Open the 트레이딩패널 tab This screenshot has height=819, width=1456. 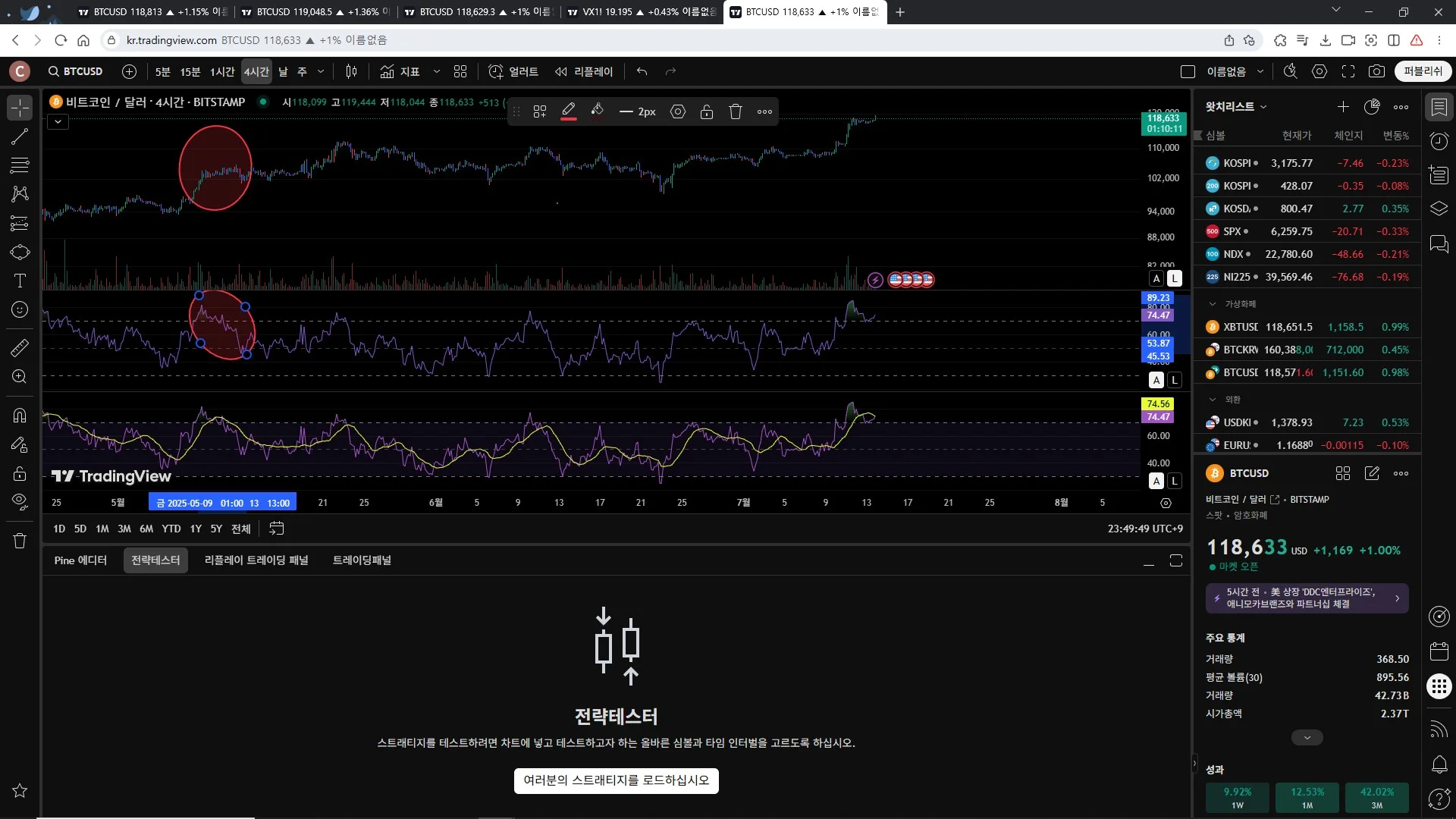coord(362,560)
